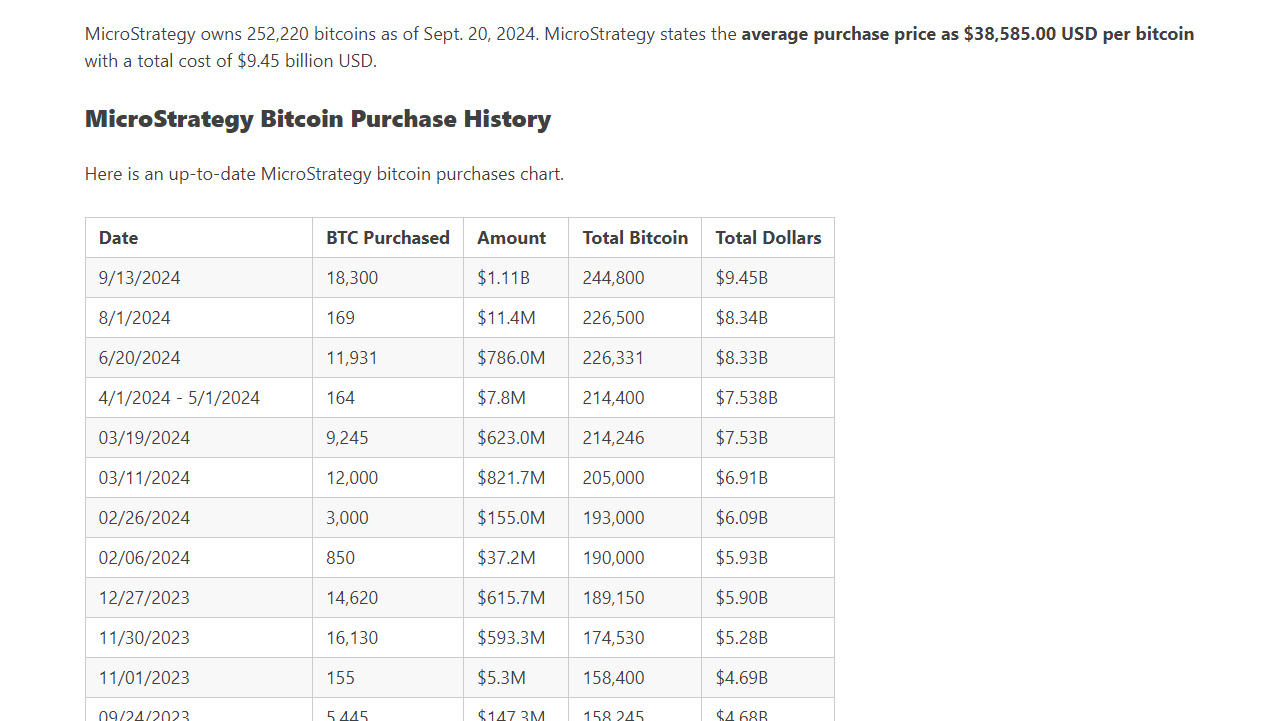This screenshot has height=721, width=1279.
Task: Select the 155 BTC purchased cell
Action: click(388, 678)
